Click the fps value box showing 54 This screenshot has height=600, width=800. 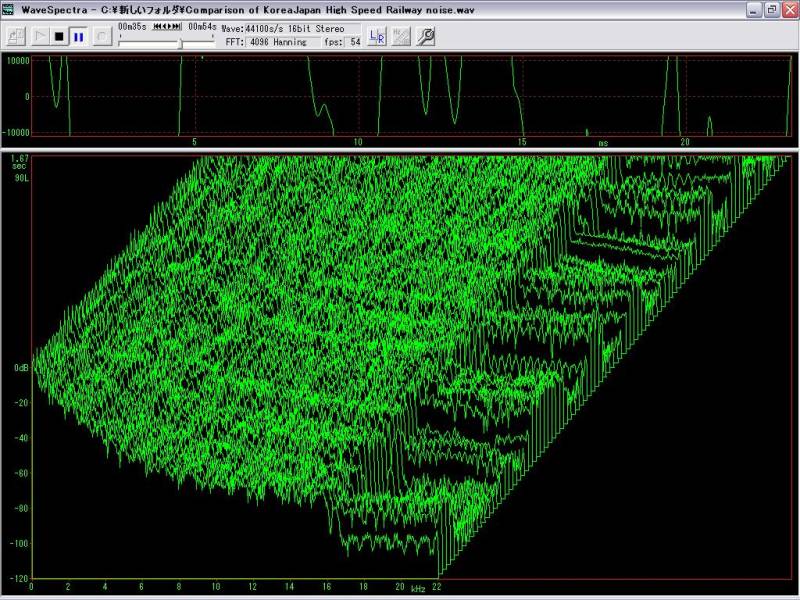354,42
